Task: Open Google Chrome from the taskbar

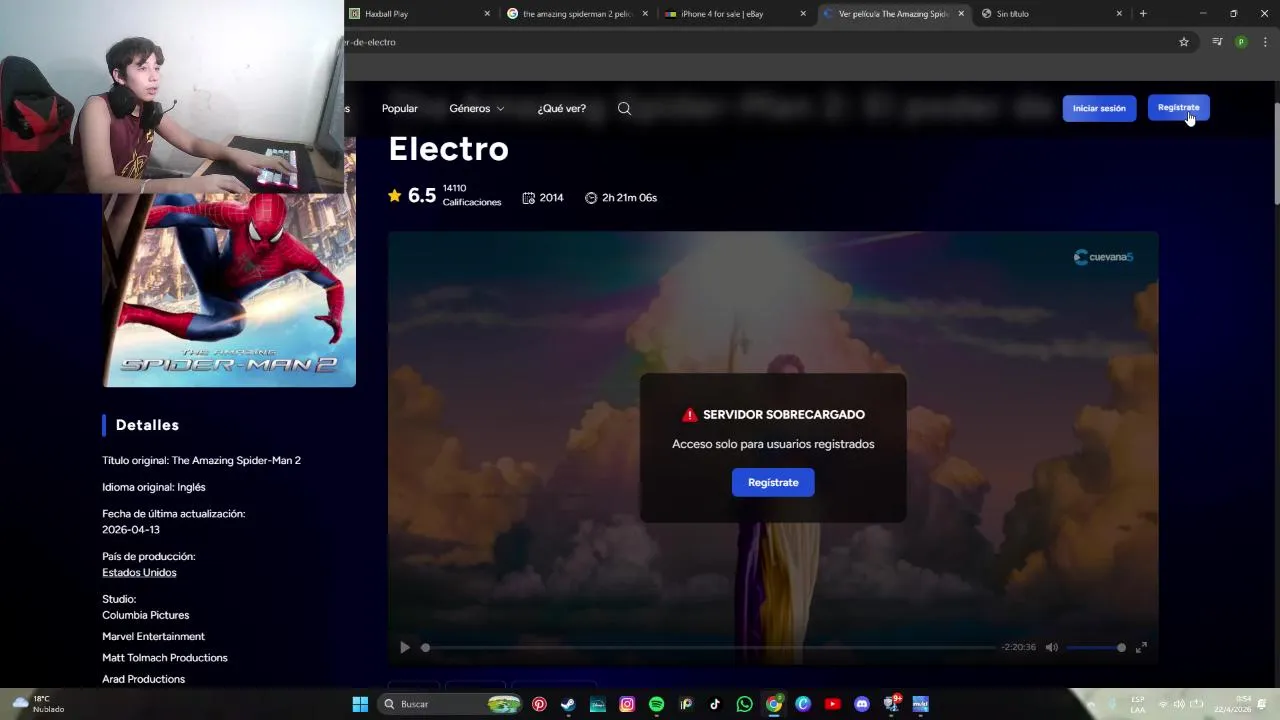Action: pyautogui.click(x=774, y=704)
